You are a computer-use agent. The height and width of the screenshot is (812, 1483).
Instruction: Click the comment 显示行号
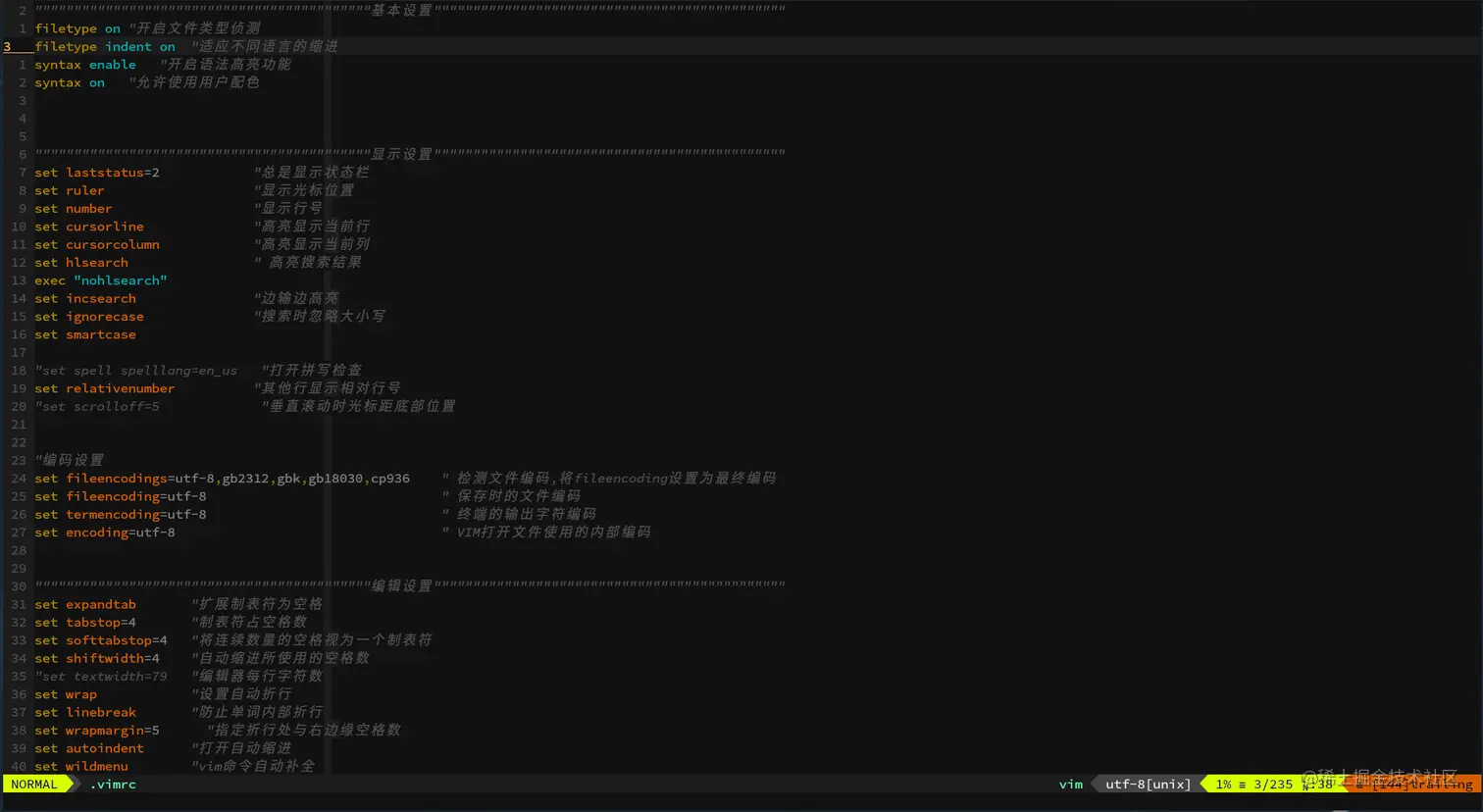coord(288,208)
